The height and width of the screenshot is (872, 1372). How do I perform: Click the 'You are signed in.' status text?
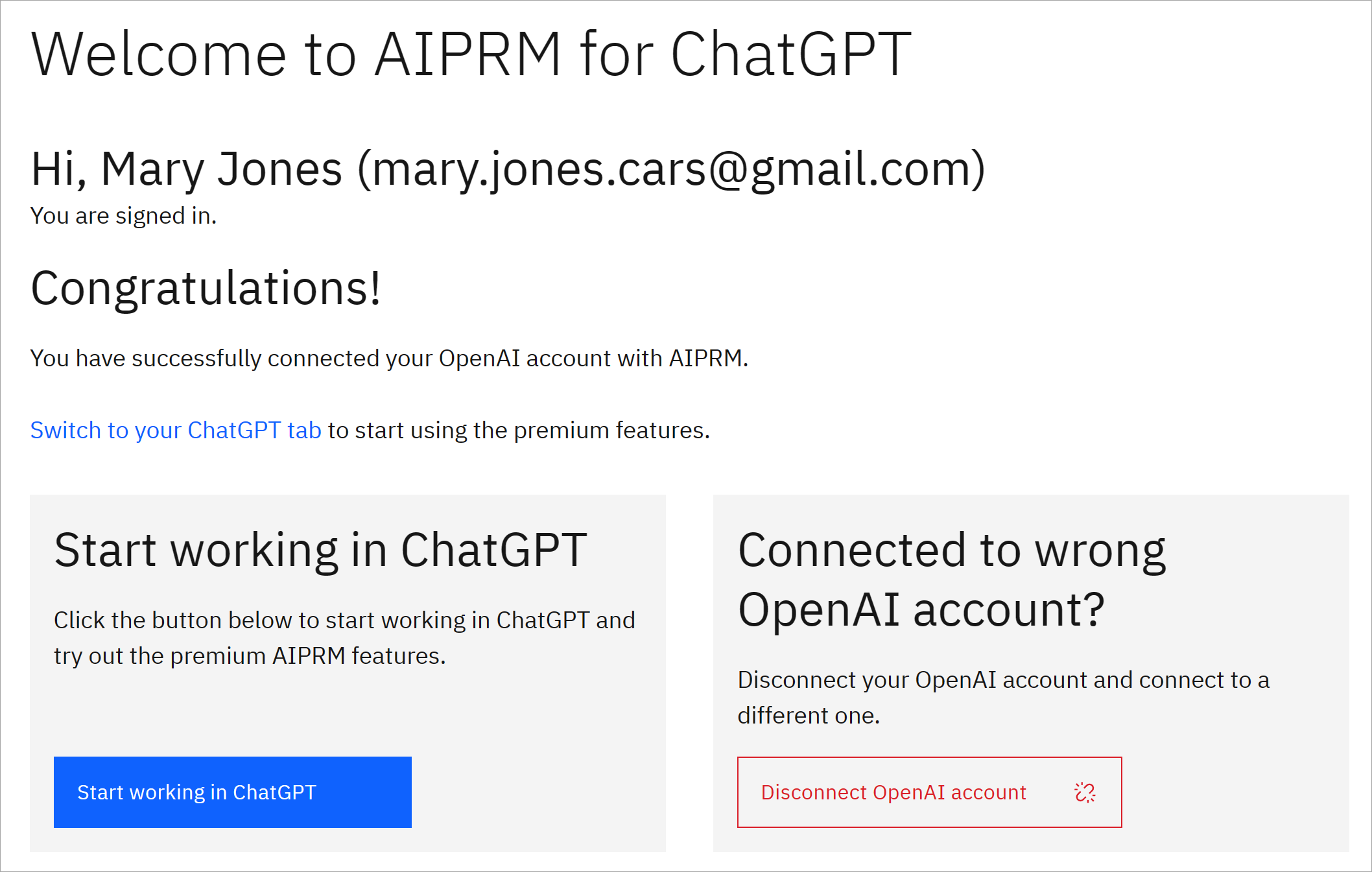click(x=123, y=216)
